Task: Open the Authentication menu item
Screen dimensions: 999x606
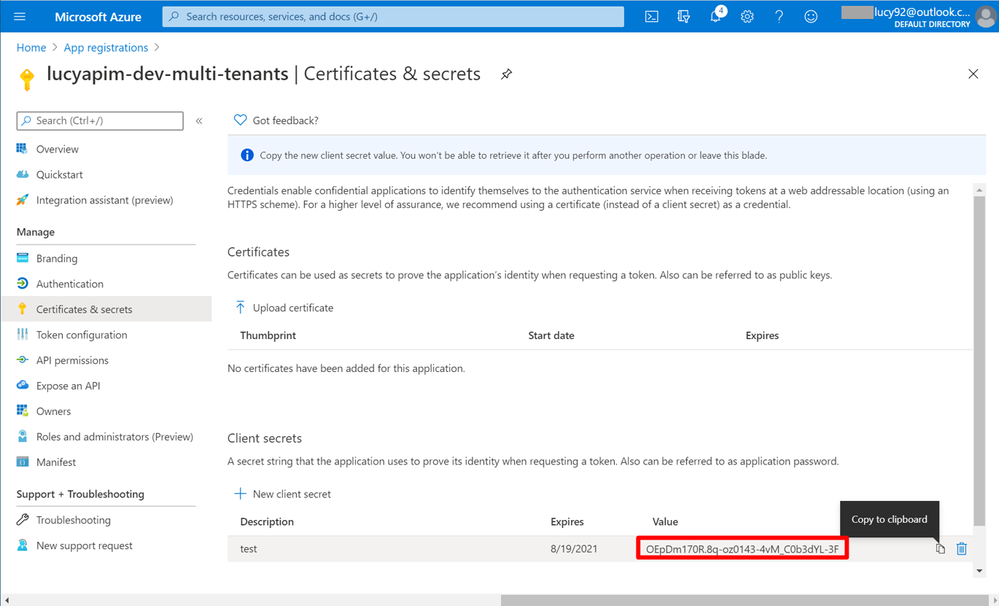Action: [69, 284]
